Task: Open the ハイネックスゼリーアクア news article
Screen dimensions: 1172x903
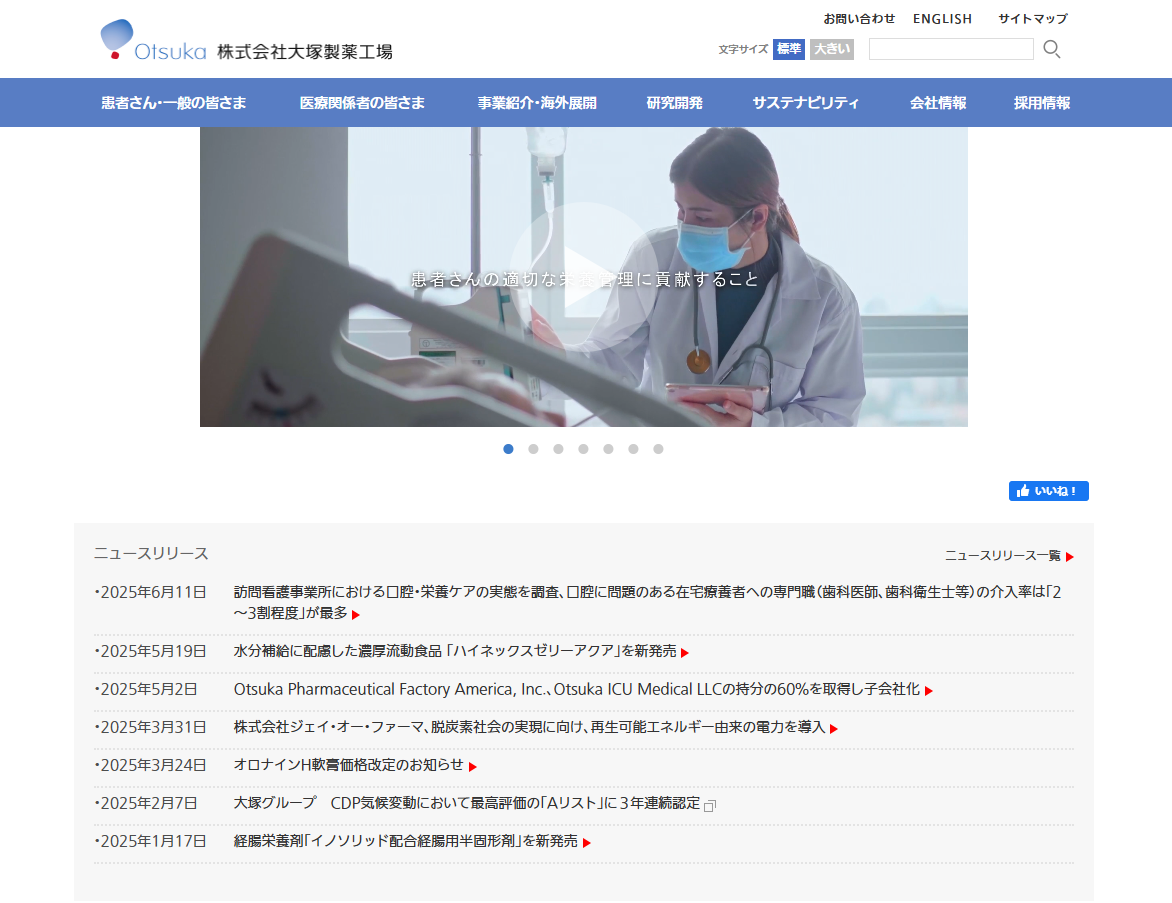Action: (455, 651)
